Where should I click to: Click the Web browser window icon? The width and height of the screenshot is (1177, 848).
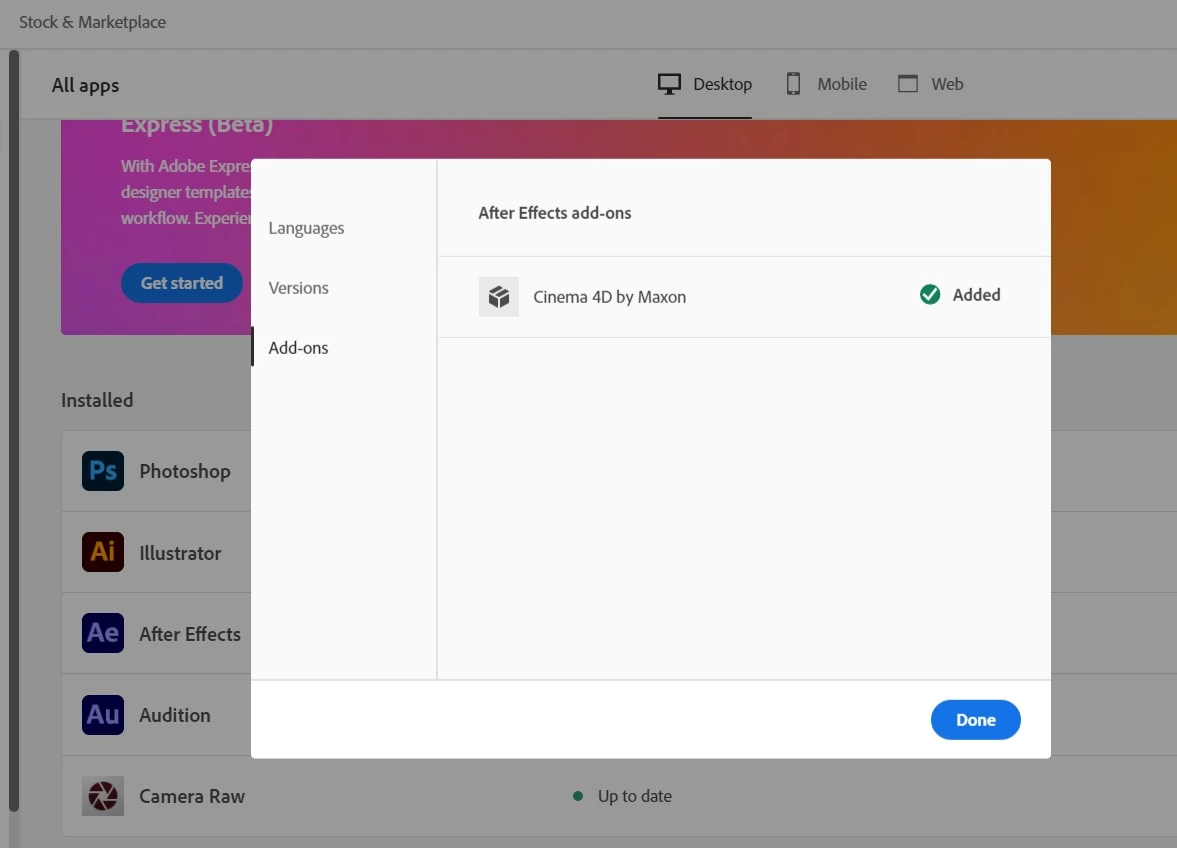[908, 84]
